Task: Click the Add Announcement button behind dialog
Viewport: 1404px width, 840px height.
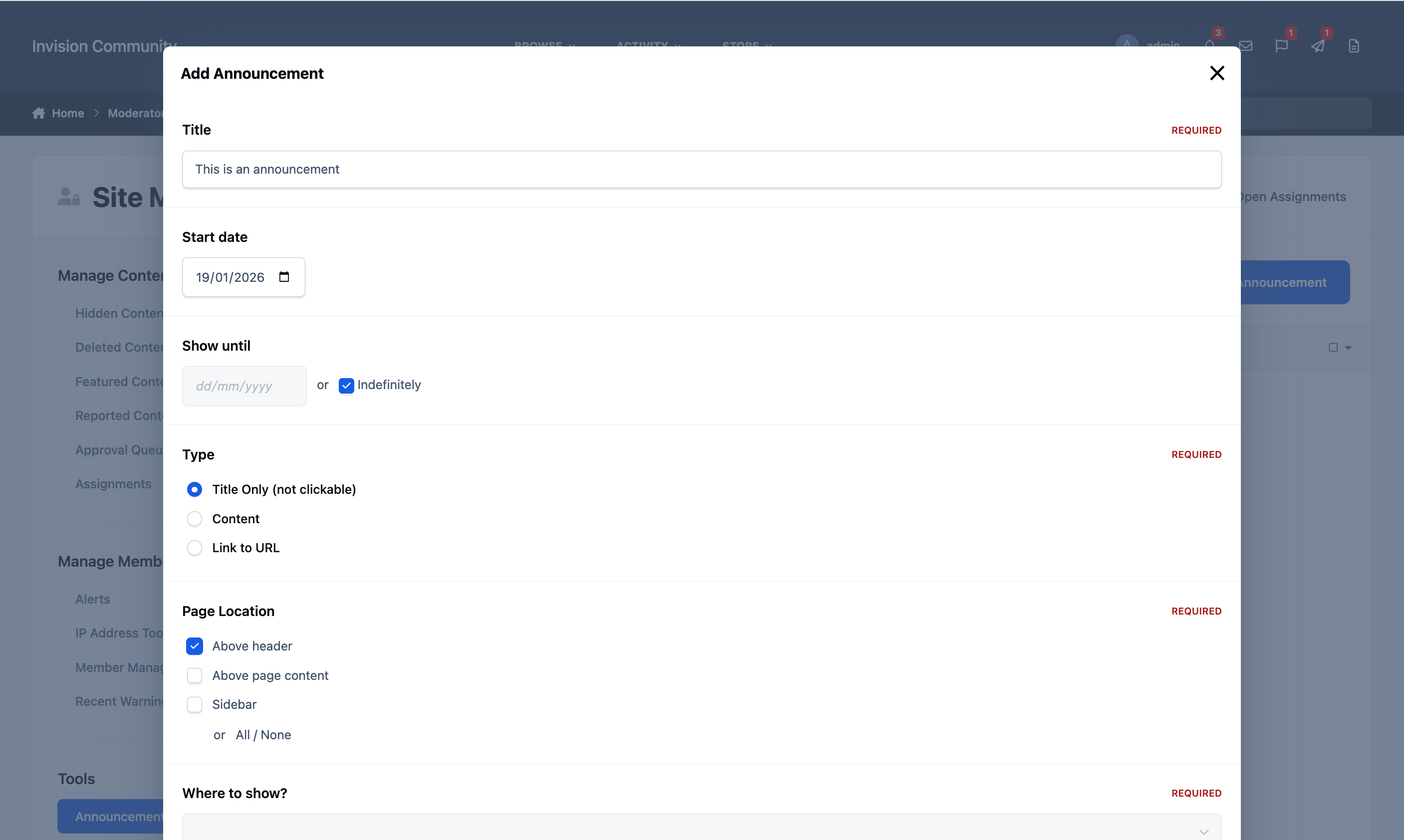Action: (x=1294, y=282)
